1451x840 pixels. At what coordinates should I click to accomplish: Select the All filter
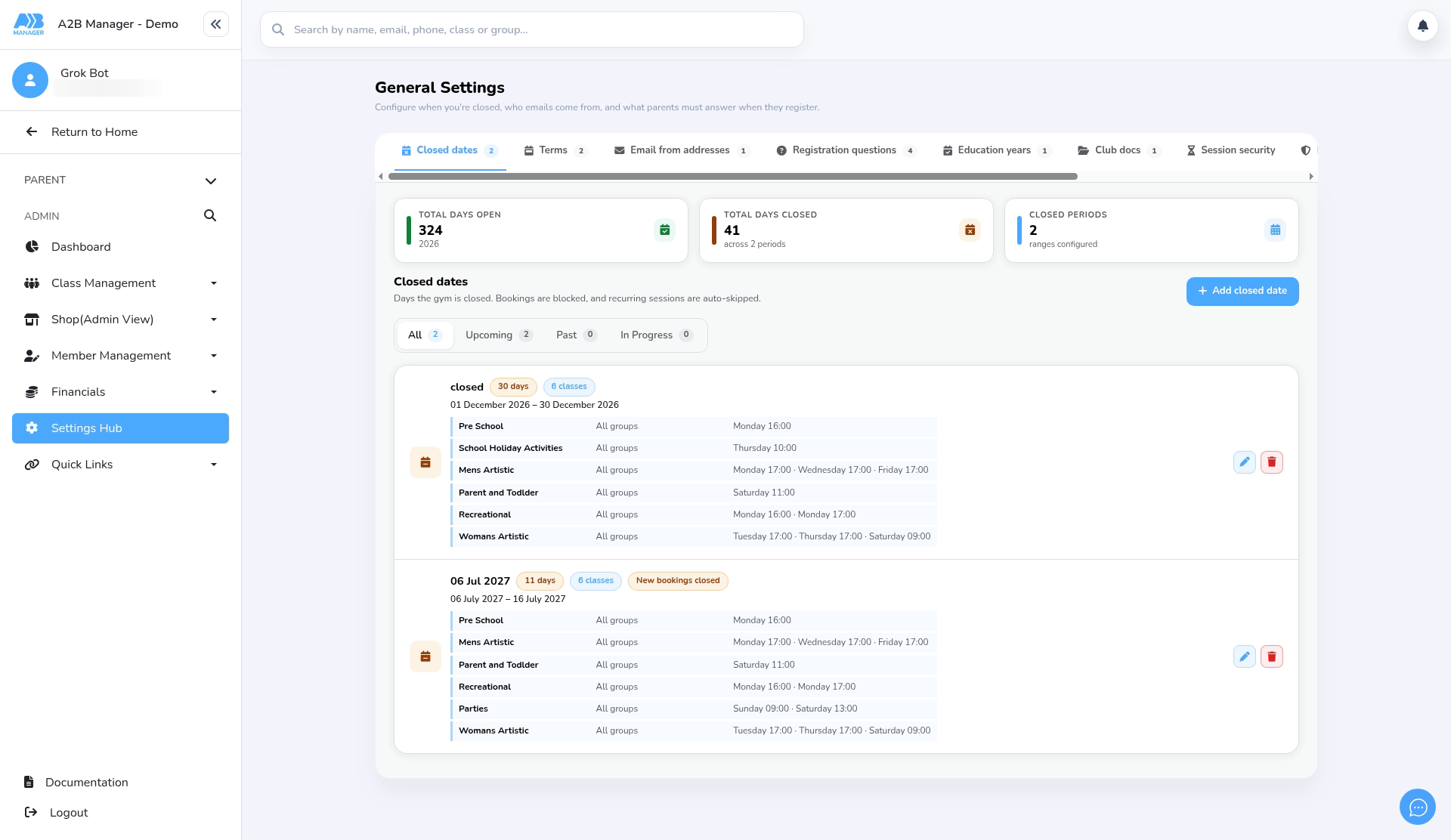pyautogui.click(x=424, y=335)
